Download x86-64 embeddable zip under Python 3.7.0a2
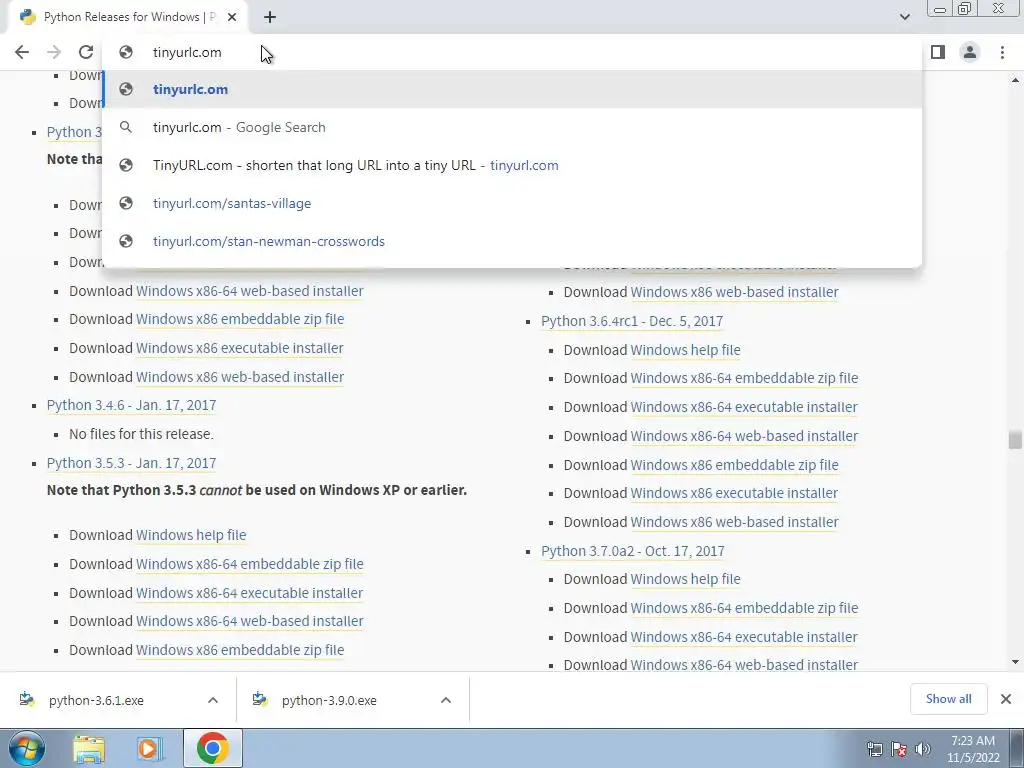This screenshot has height=768, width=1024. 744,608
